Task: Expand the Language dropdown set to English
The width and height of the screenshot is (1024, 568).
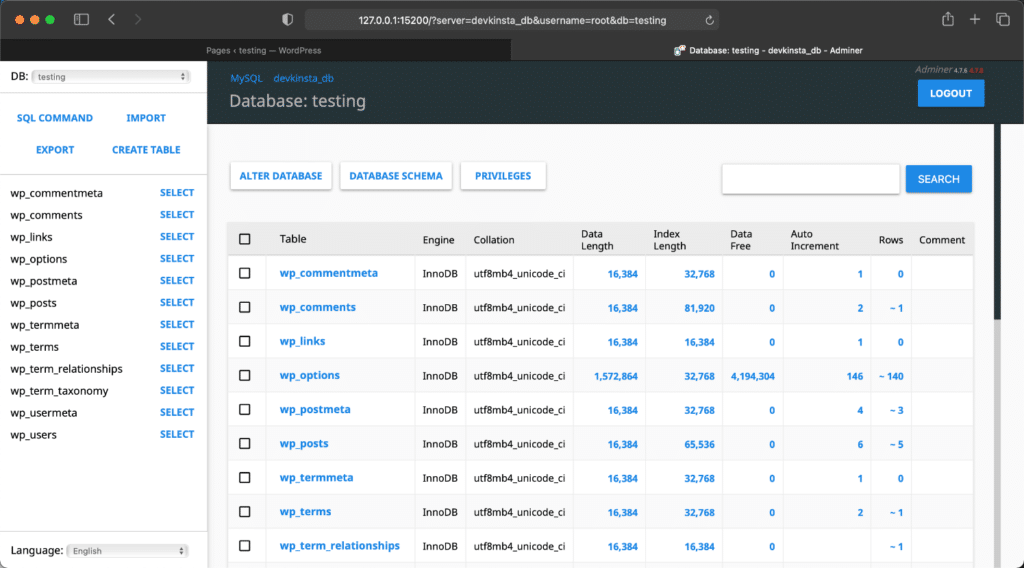Action: (x=127, y=550)
